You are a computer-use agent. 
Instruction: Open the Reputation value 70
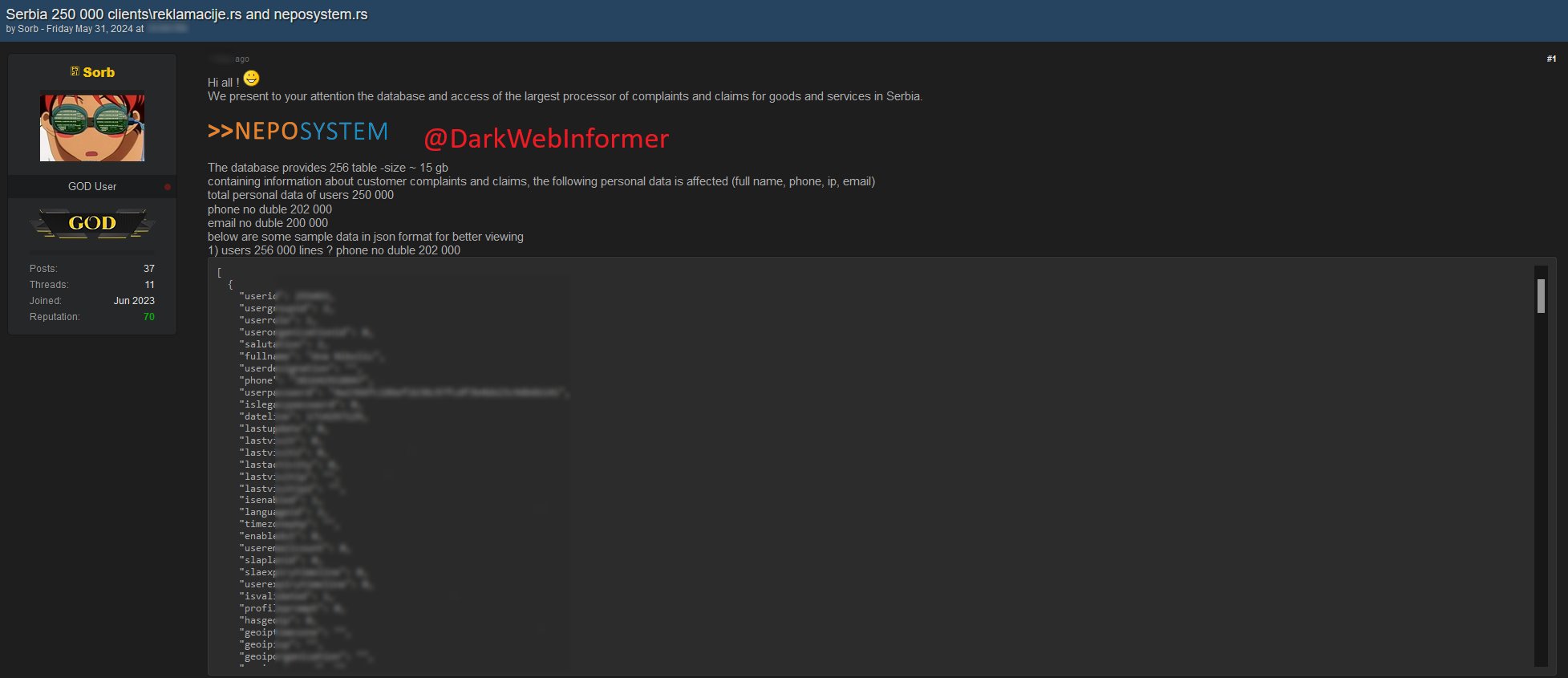pos(149,317)
